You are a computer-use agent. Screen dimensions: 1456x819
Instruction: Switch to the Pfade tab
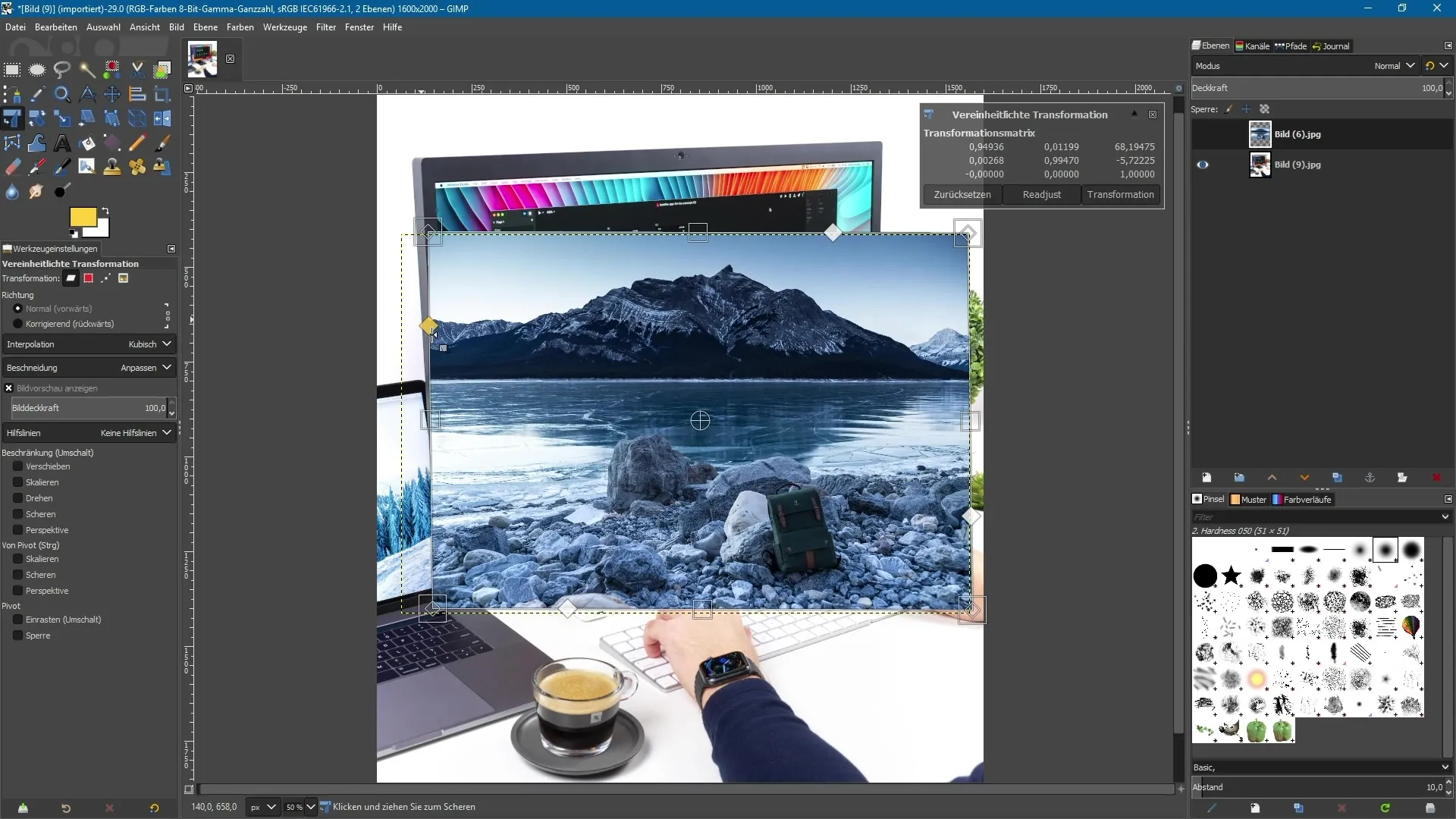tap(1291, 46)
